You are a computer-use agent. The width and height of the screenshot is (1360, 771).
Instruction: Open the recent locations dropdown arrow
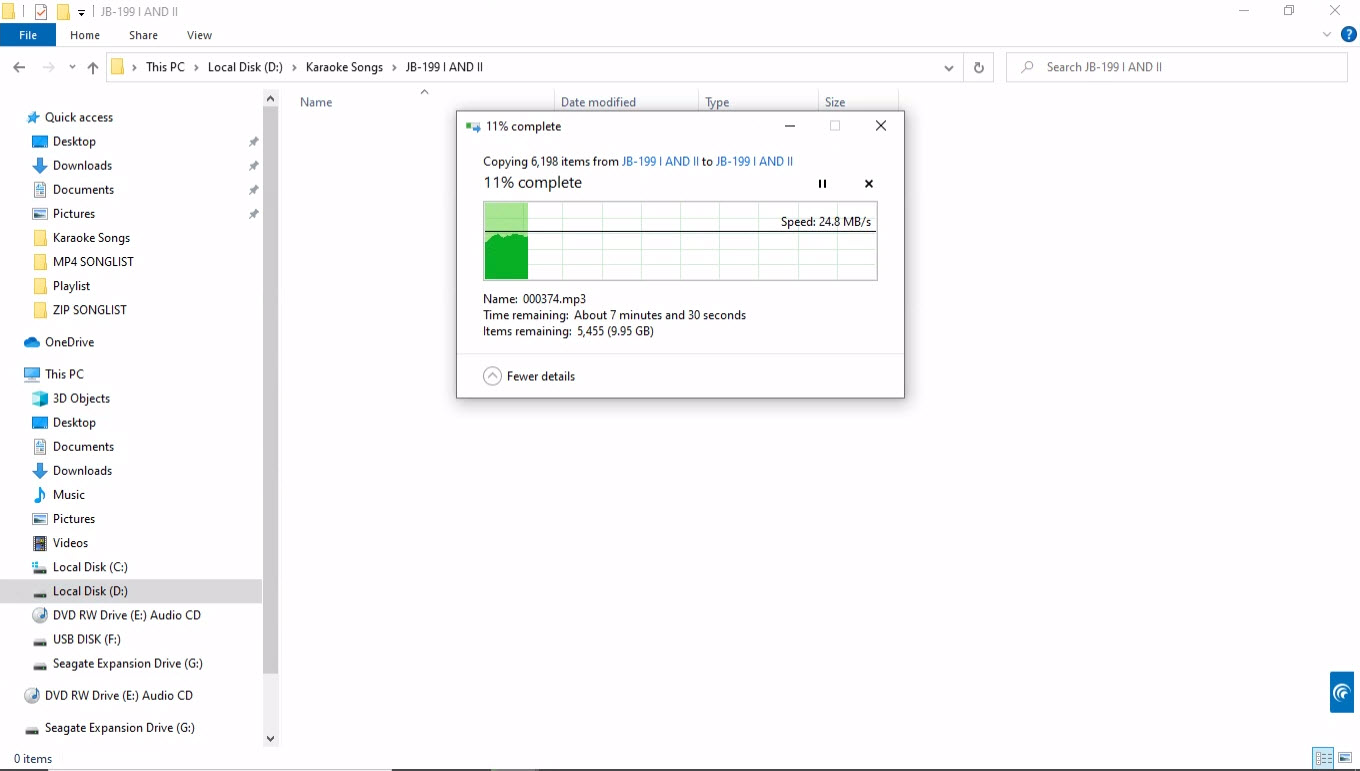[x=72, y=67]
